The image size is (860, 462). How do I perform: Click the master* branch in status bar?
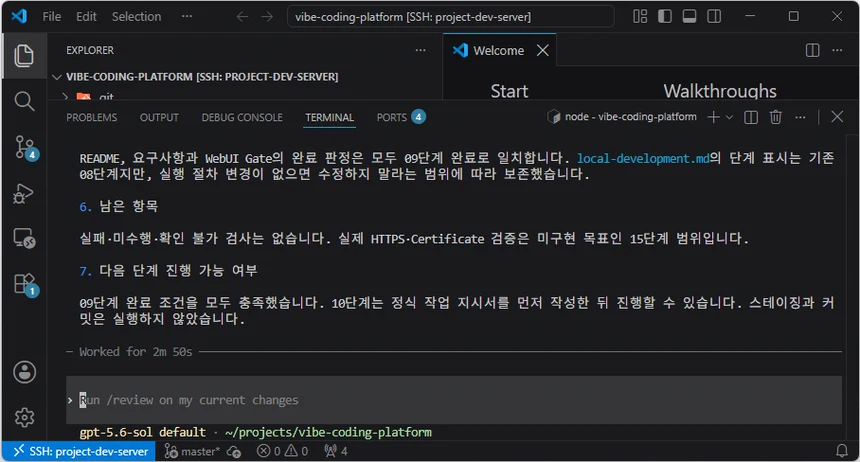tap(192, 452)
